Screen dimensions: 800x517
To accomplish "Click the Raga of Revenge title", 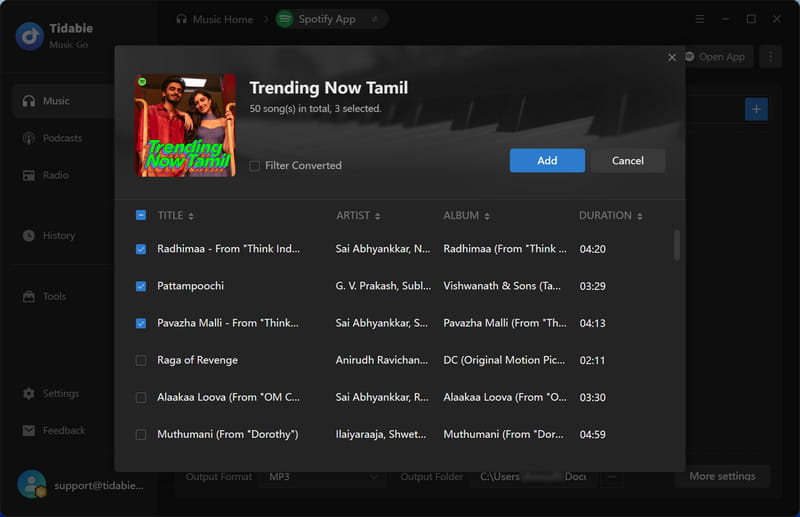I will coord(197,360).
